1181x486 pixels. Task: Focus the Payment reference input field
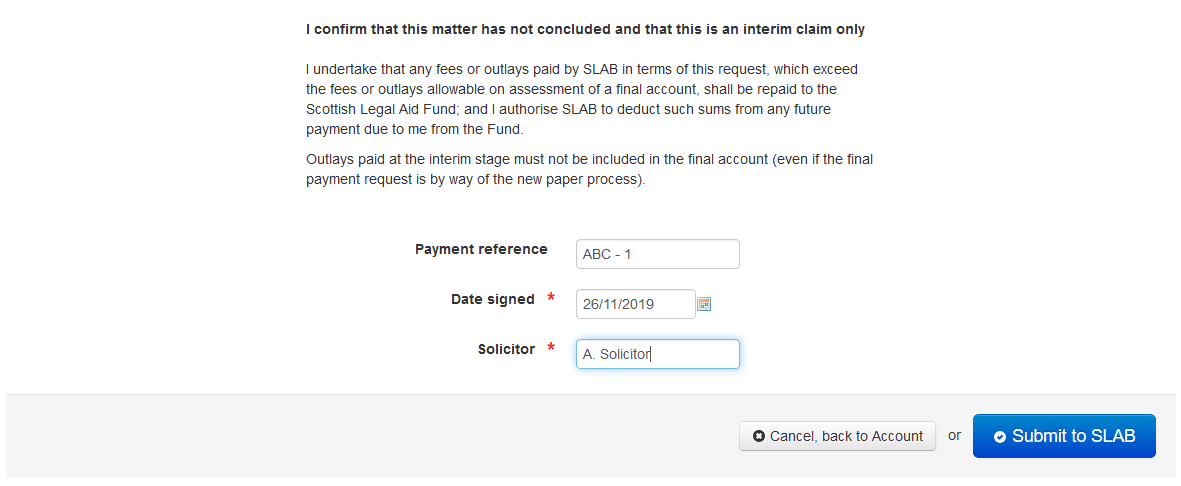point(658,254)
